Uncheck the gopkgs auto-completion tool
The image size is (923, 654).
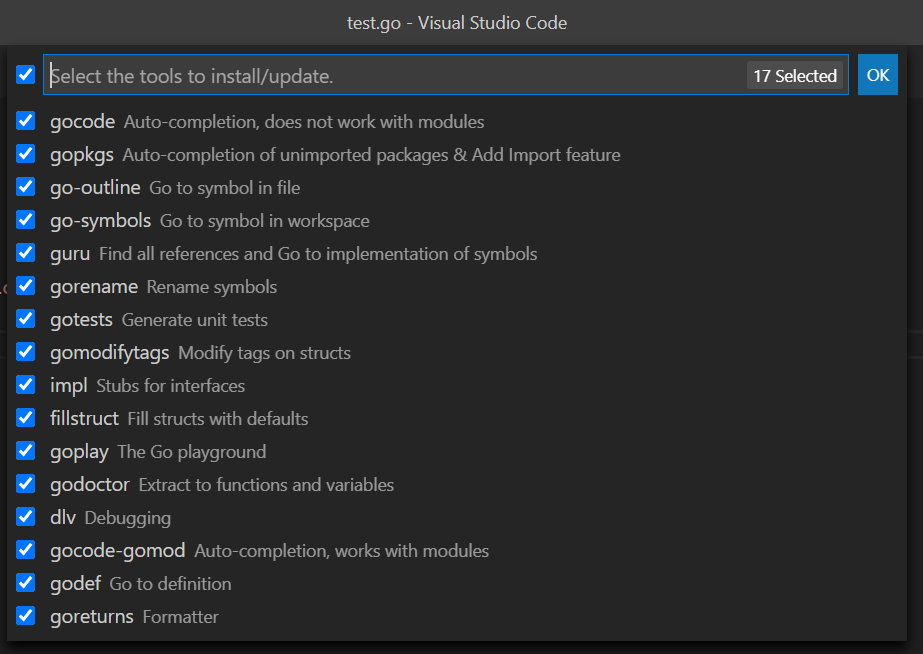25,154
